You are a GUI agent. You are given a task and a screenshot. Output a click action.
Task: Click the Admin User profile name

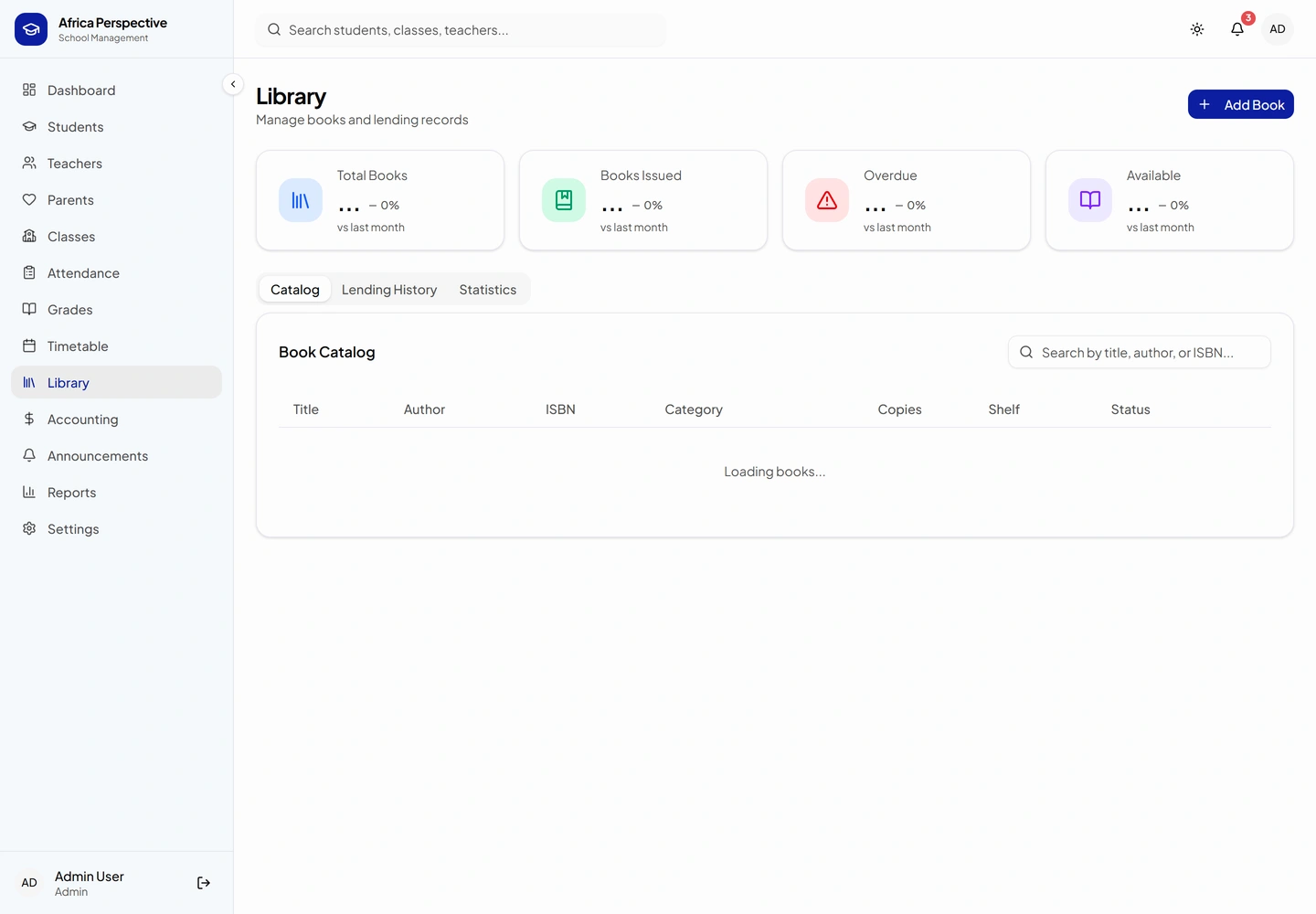(90, 876)
